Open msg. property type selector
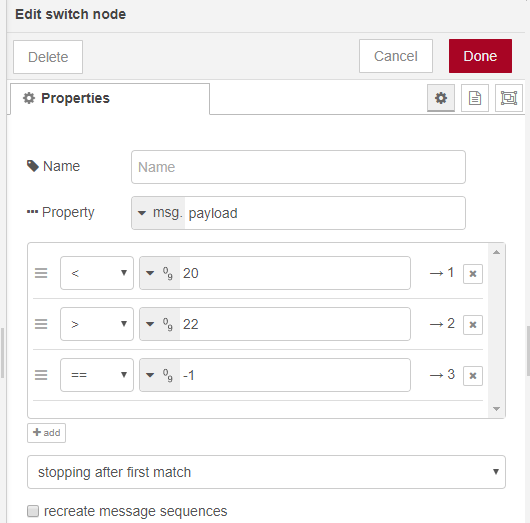 [159, 213]
